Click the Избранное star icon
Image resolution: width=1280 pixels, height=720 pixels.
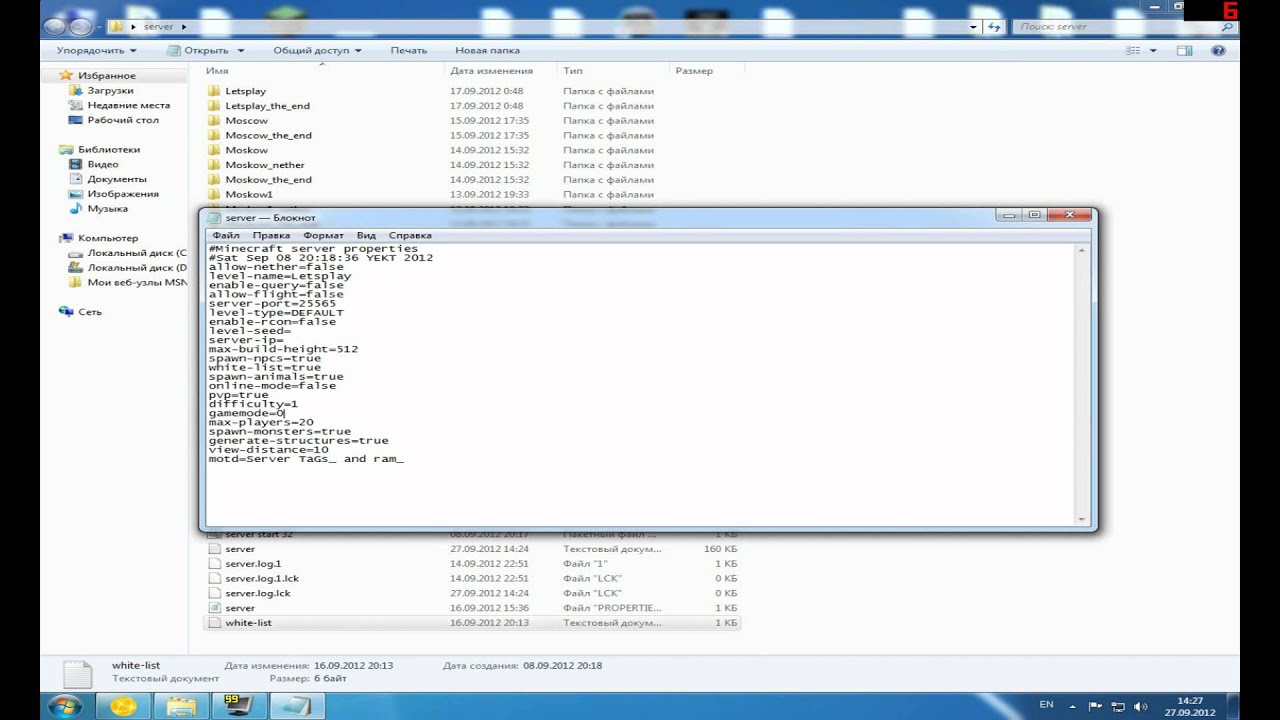pos(66,75)
